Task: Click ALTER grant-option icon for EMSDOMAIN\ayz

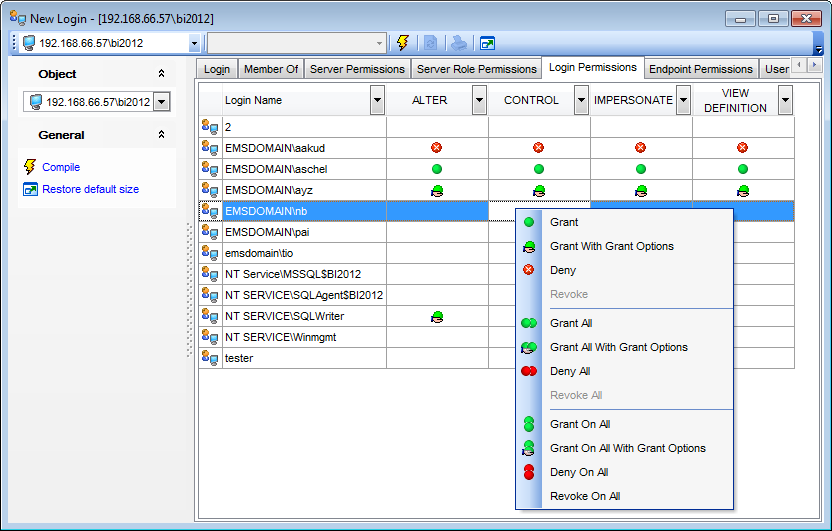Action: point(437,190)
